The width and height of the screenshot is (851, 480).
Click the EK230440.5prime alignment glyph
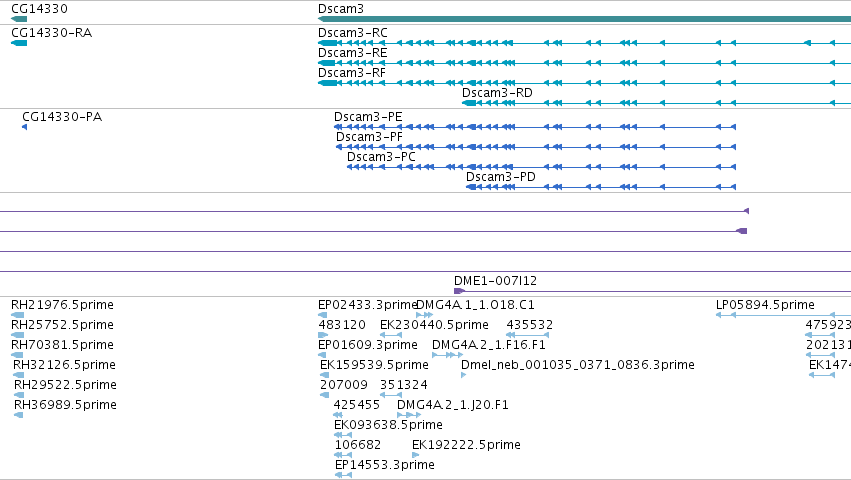(391, 335)
